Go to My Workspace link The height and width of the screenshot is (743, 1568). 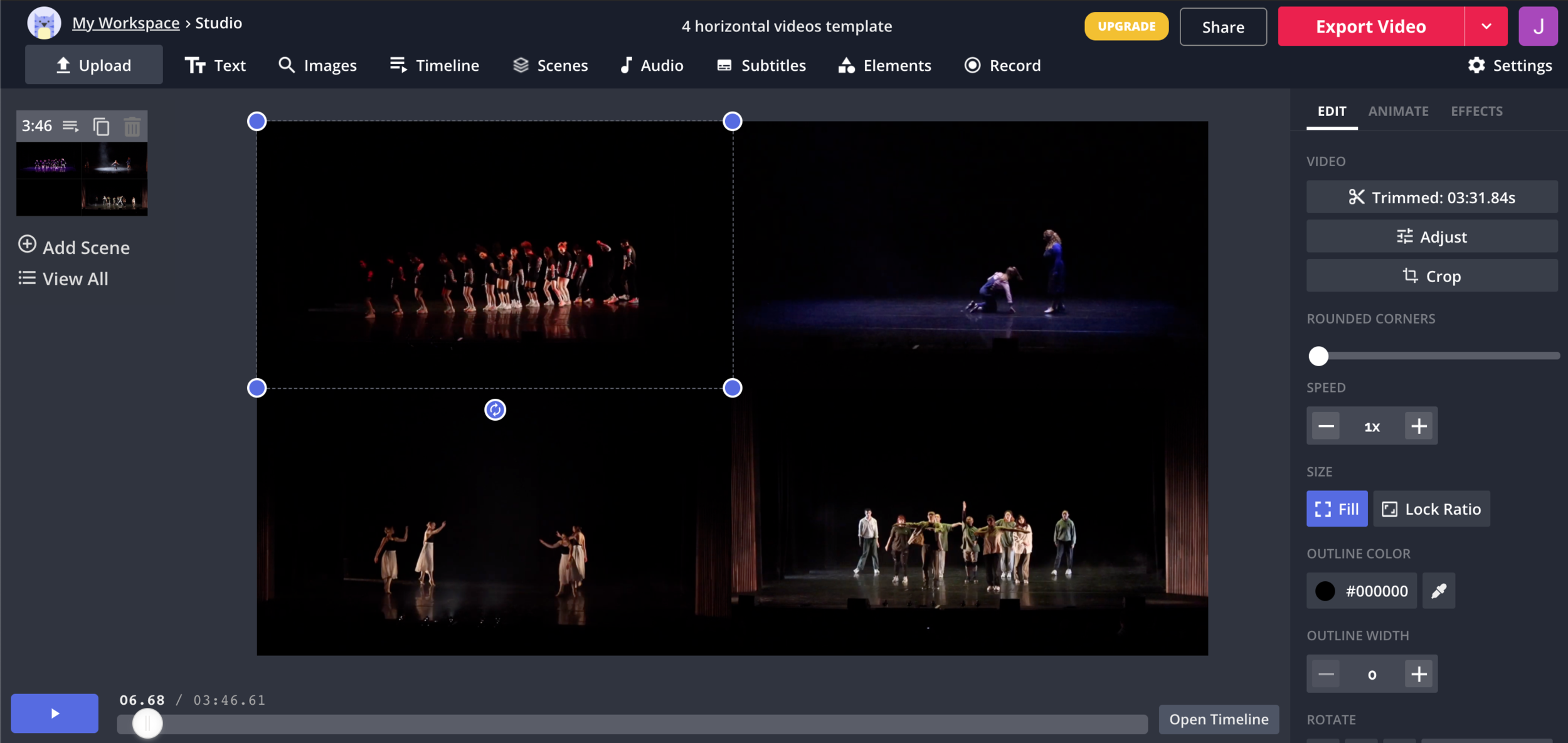click(125, 23)
